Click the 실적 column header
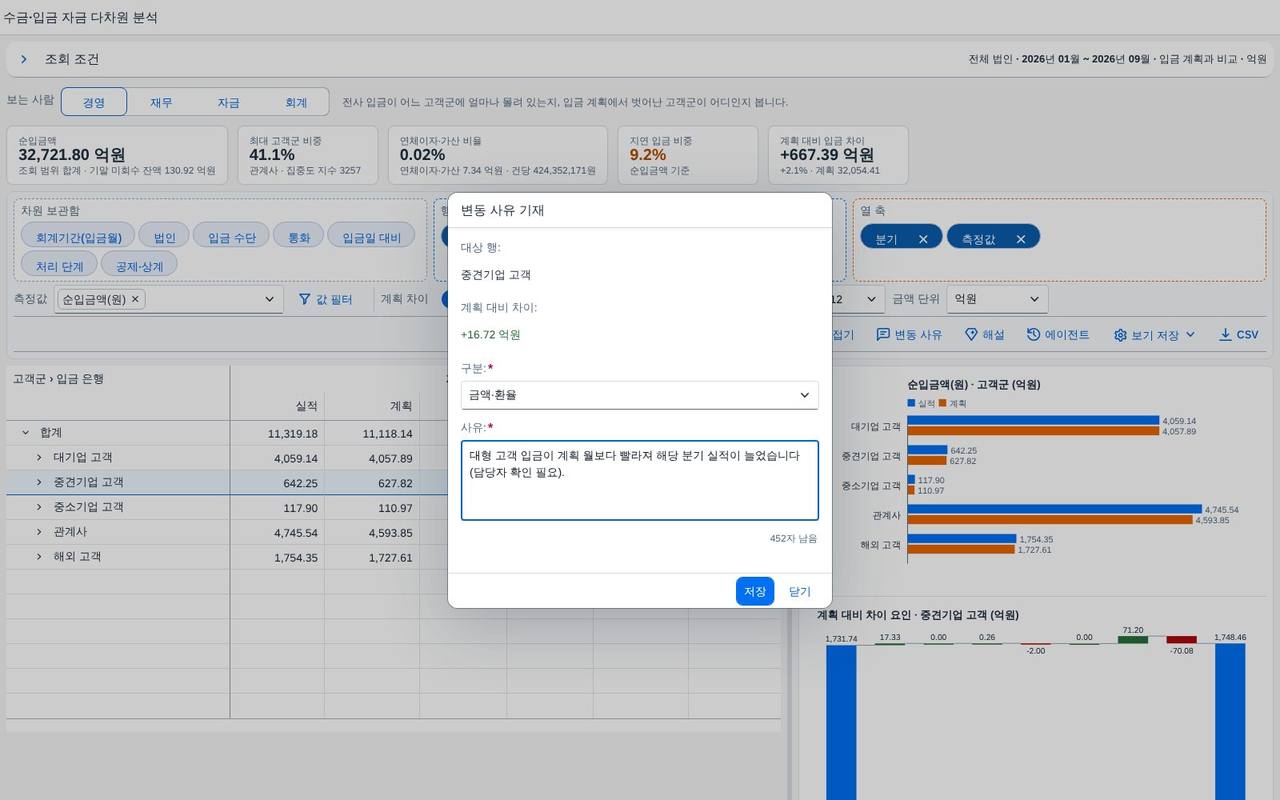 tap(277, 406)
